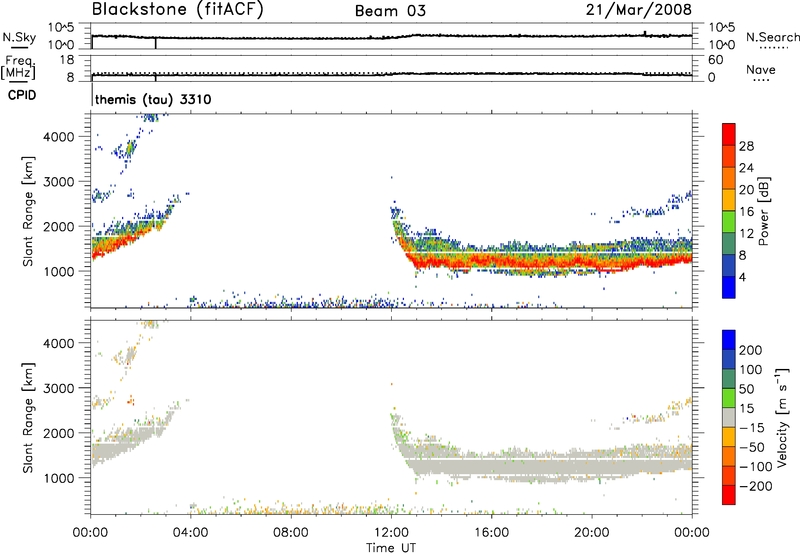Pick the red bottom segment of velocity colorbar
800x554 pixels.
coord(729,495)
